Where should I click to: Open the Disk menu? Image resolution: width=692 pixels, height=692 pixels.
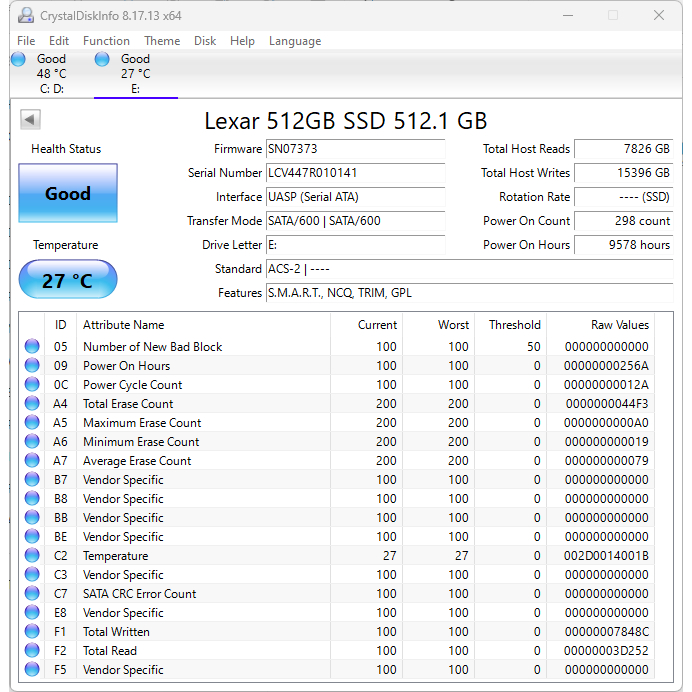205,41
